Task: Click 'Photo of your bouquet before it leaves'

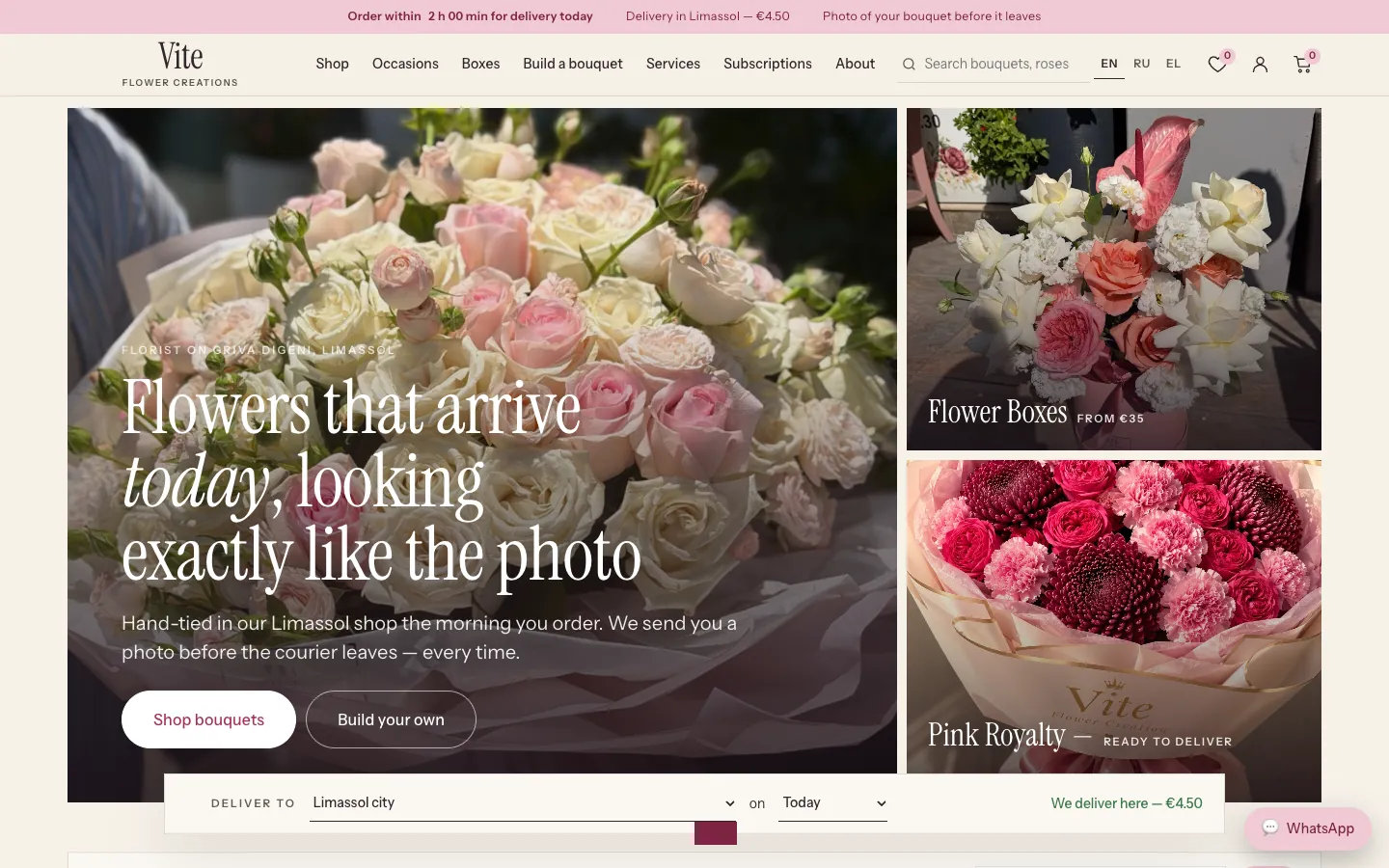Action: (x=932, y=16)
